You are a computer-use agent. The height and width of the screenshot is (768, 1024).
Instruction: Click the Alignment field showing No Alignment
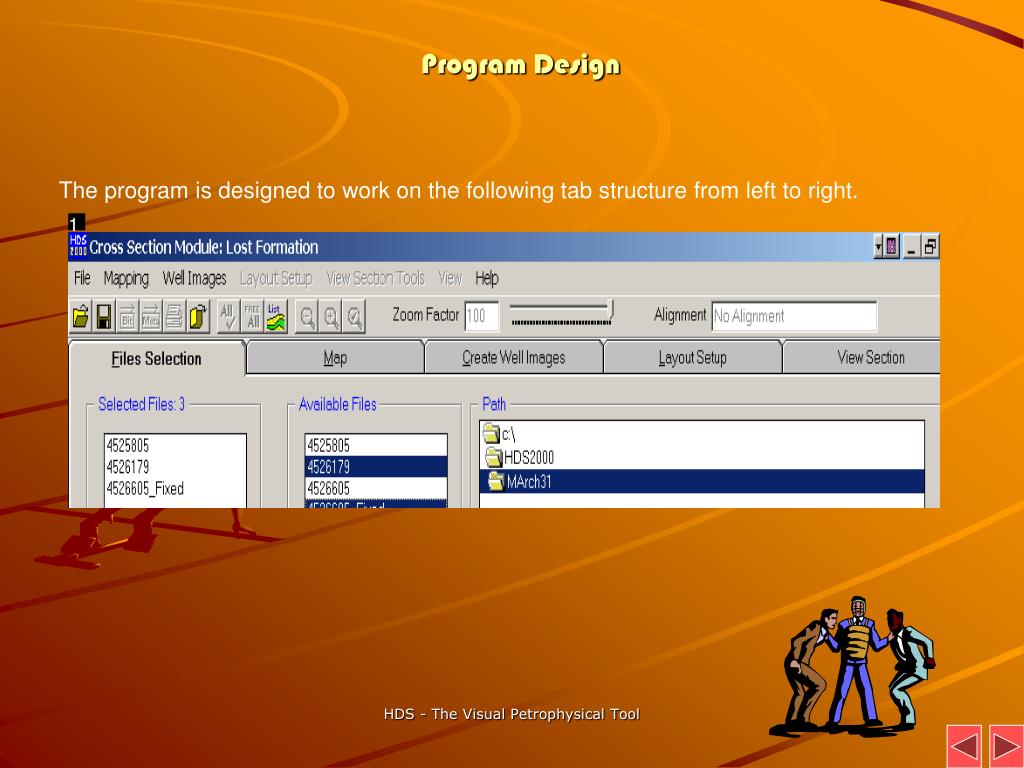[794, 316]
